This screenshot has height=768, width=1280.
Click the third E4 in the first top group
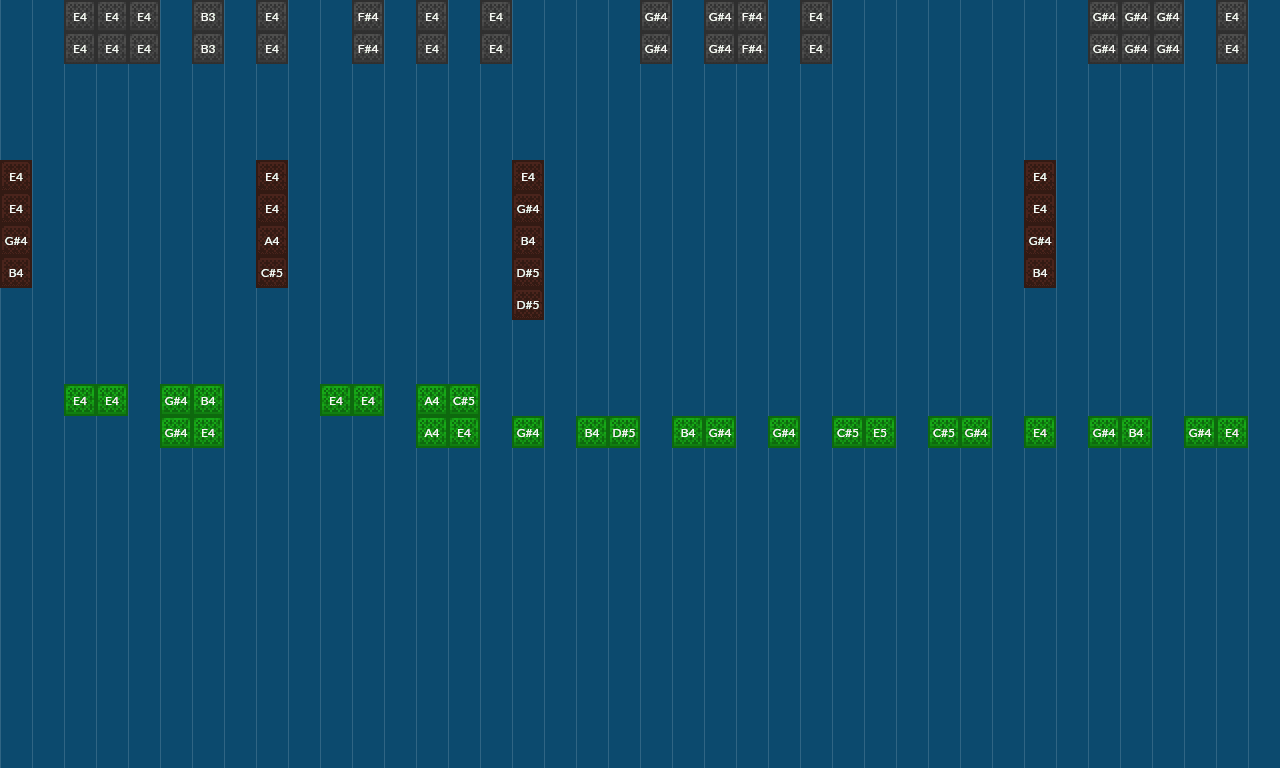[143, 17]
